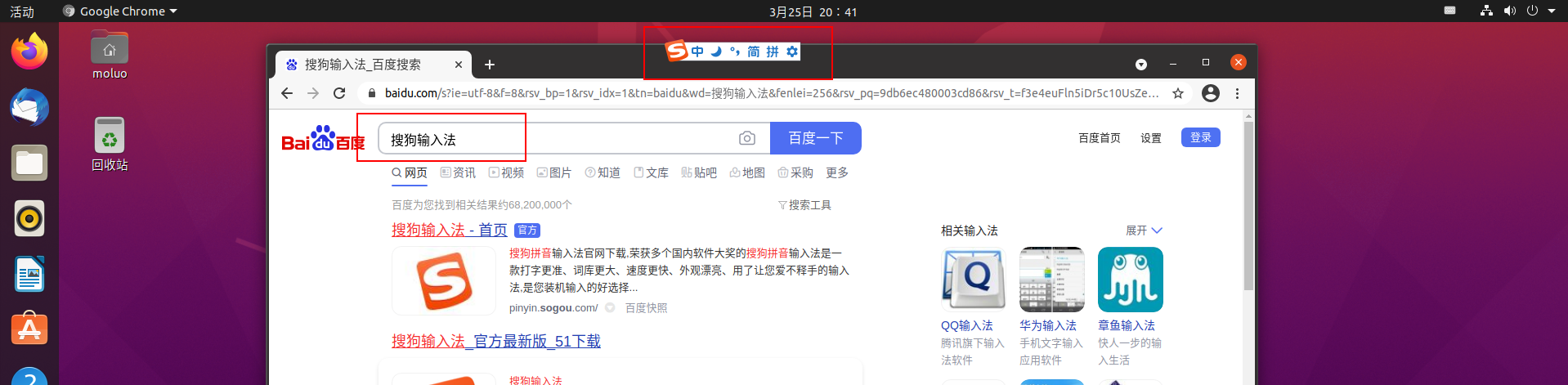Open Ubuntu Software store in dock
Screen dimensions: 1568x385
pos(29,329)
